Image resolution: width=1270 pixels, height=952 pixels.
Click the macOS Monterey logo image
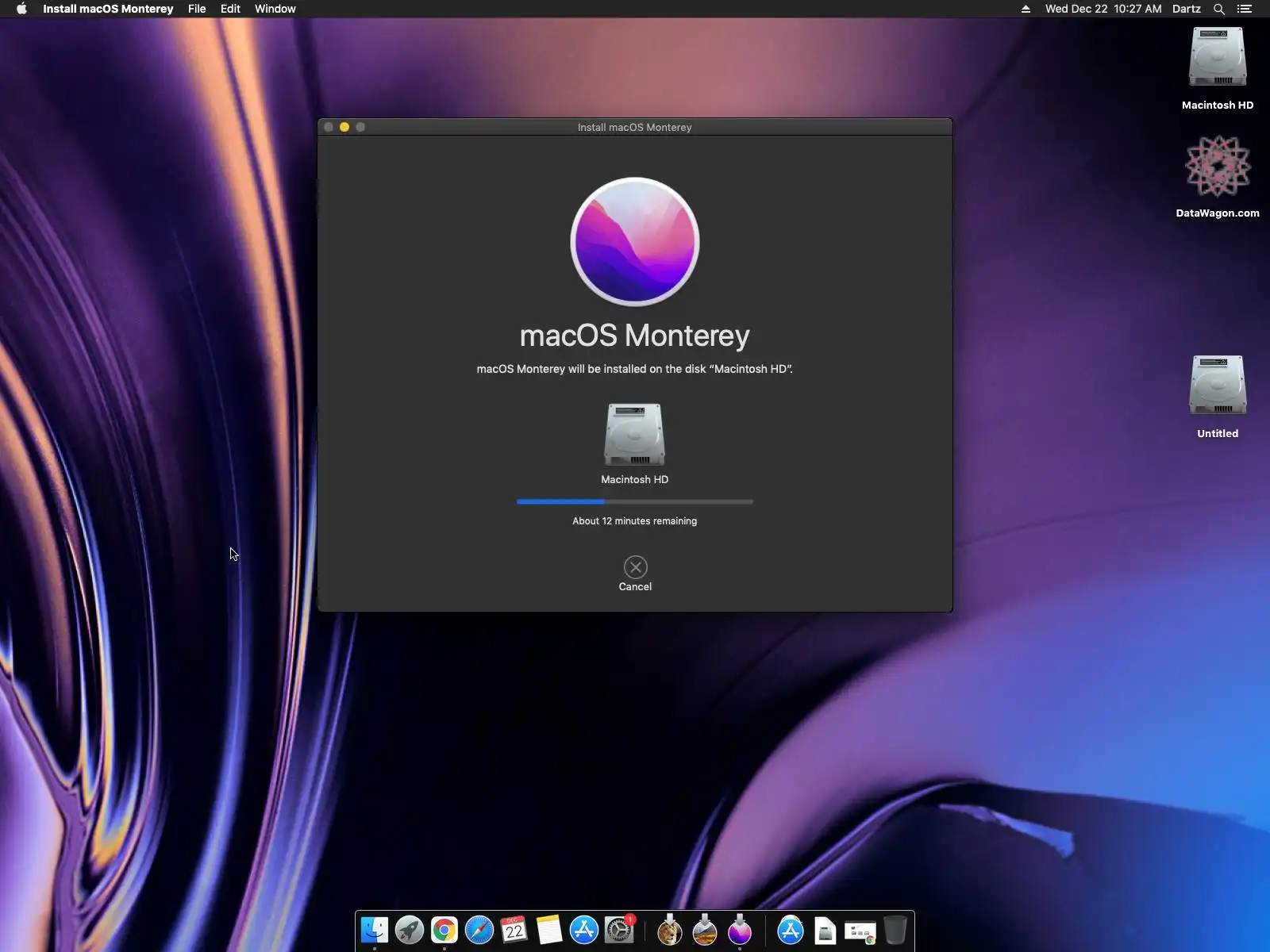click(x=635, y=241)
